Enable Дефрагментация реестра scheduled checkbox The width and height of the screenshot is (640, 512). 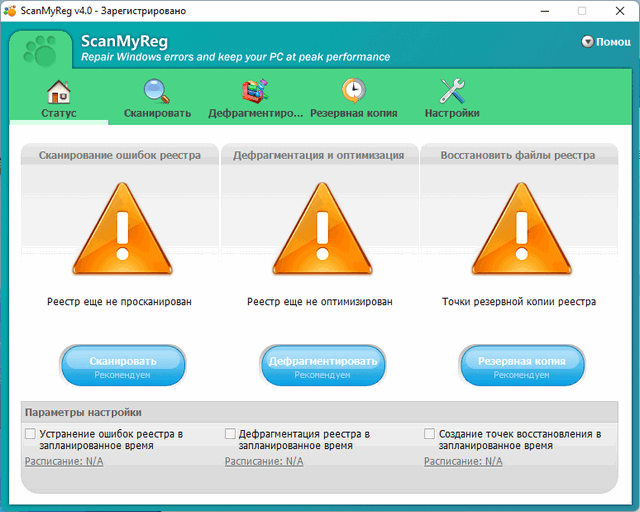pos(230,434)
